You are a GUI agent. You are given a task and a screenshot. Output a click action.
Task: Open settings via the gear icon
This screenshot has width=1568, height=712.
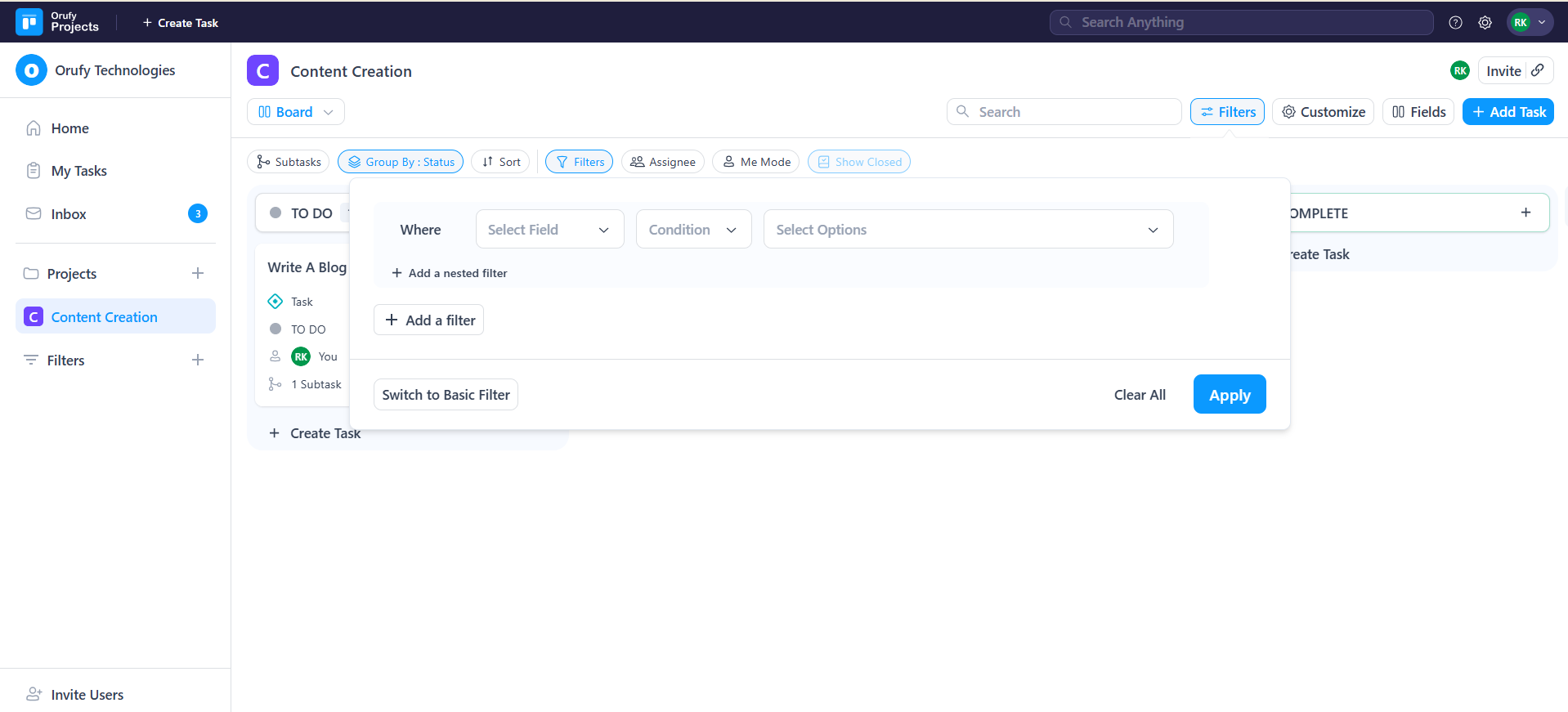coord(1485,23)
